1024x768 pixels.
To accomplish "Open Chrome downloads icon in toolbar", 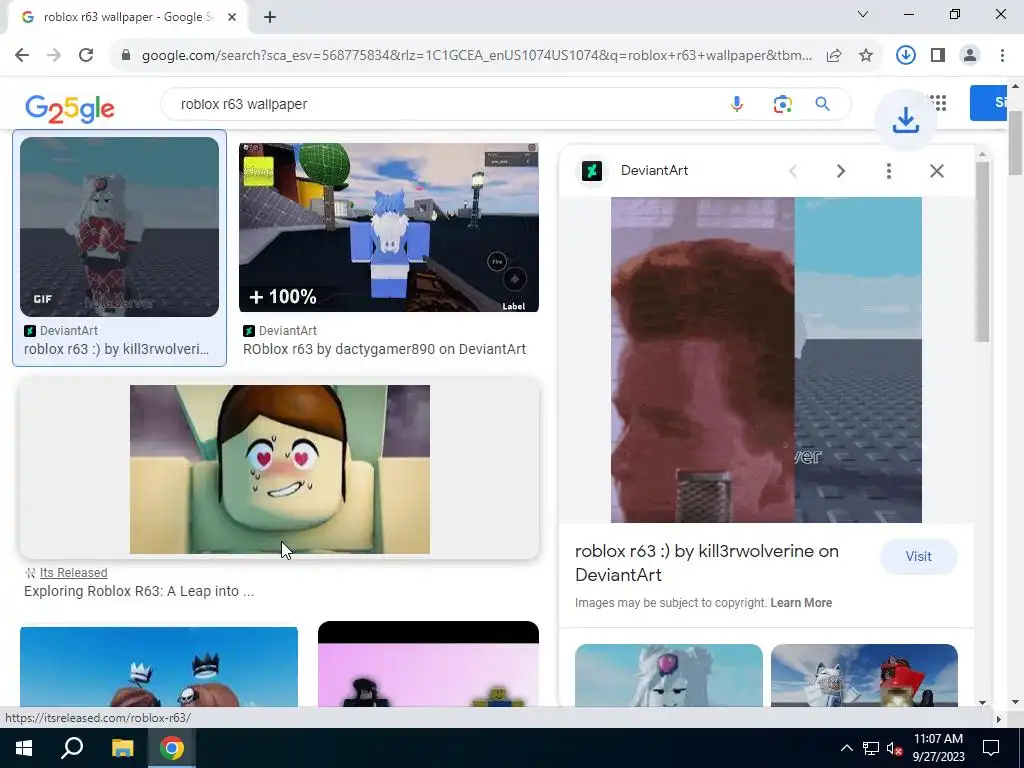I will (x=905, y=56).
